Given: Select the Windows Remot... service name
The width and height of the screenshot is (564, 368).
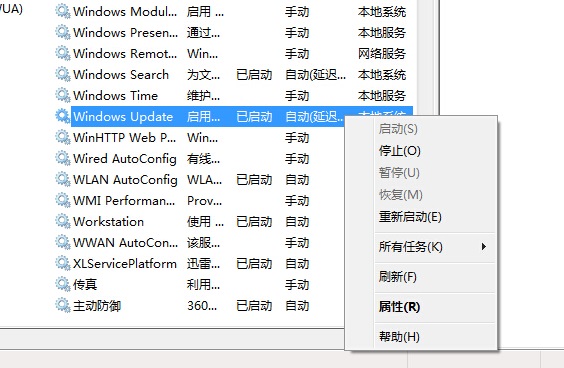Looking at the screenshot, I should coord(125,53).
